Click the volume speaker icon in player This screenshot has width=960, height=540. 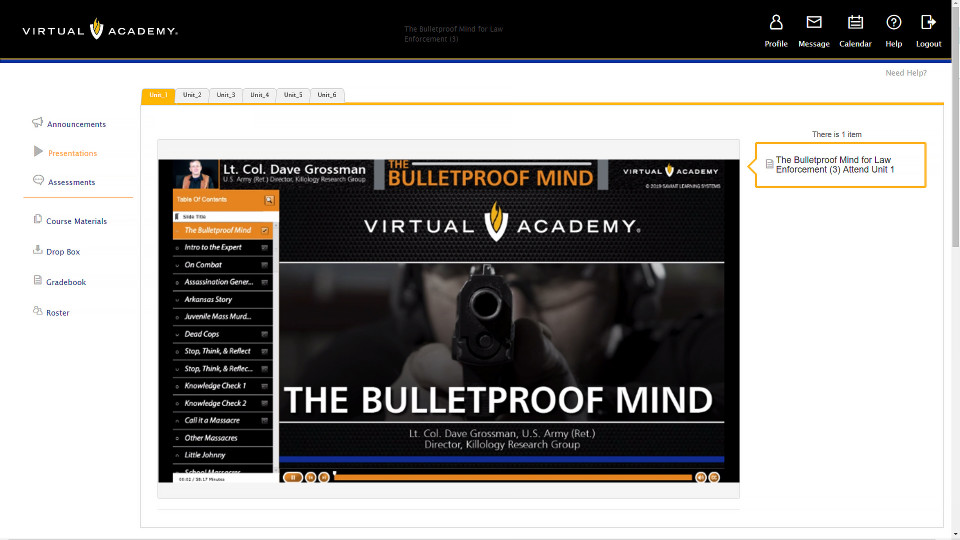point(701,477)
